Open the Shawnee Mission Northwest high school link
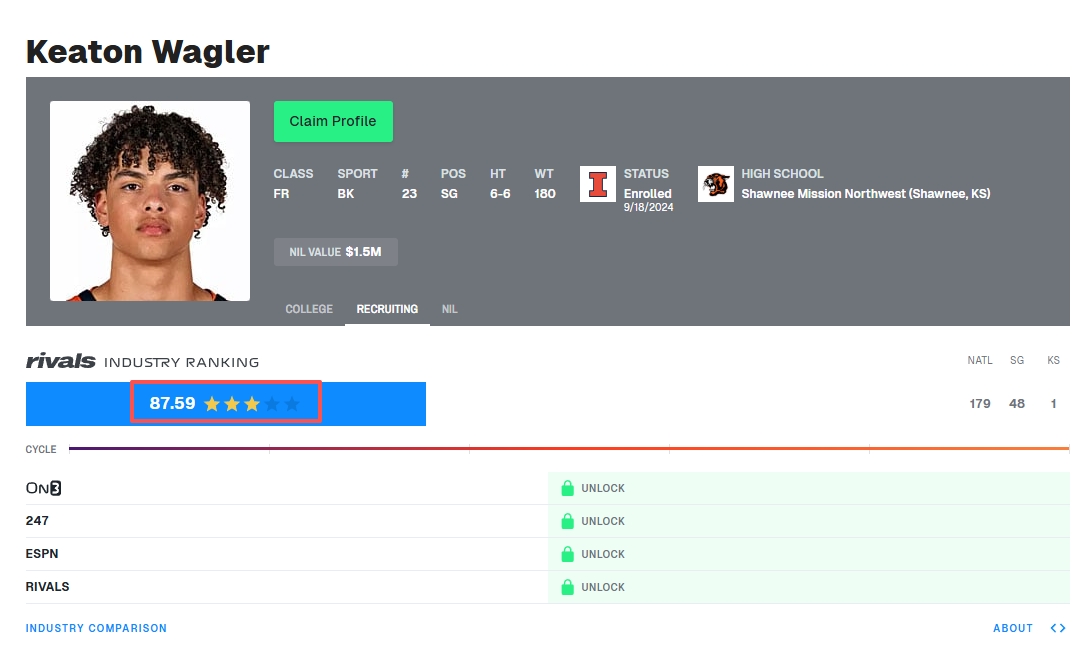1089x649 pixels. [865, 194]
